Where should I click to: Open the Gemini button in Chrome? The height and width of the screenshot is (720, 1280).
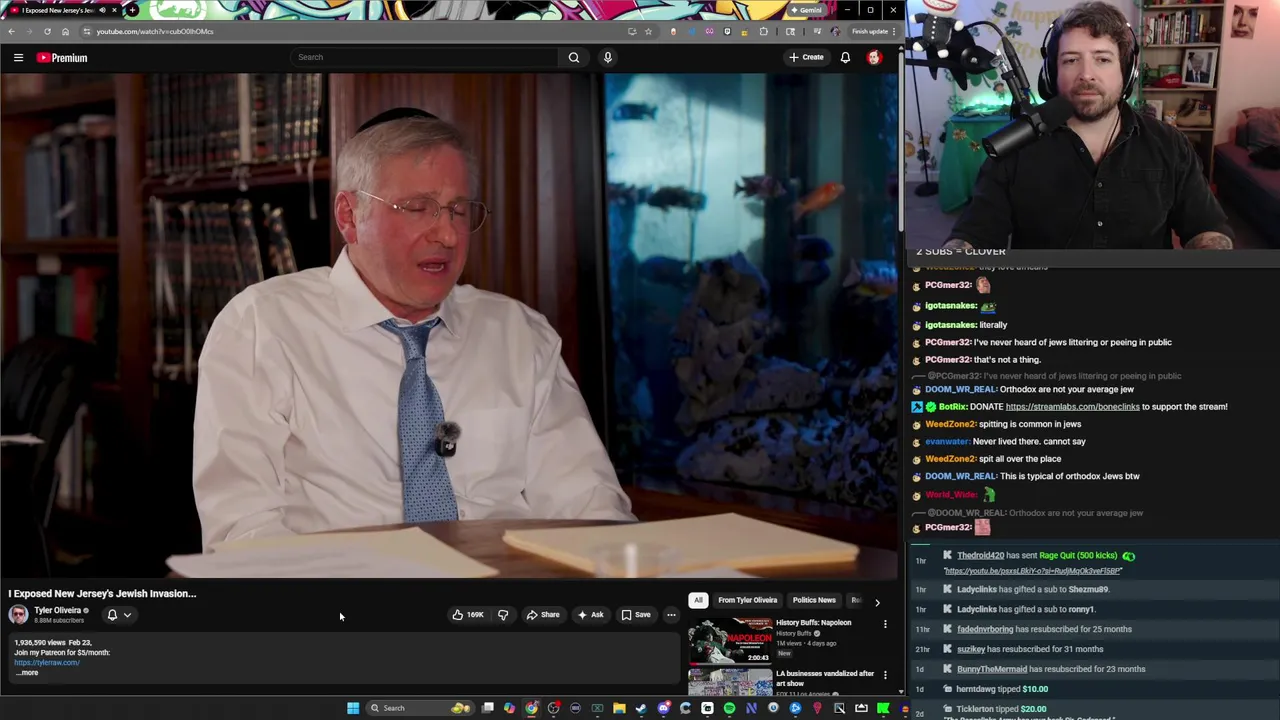click(805, 10)
